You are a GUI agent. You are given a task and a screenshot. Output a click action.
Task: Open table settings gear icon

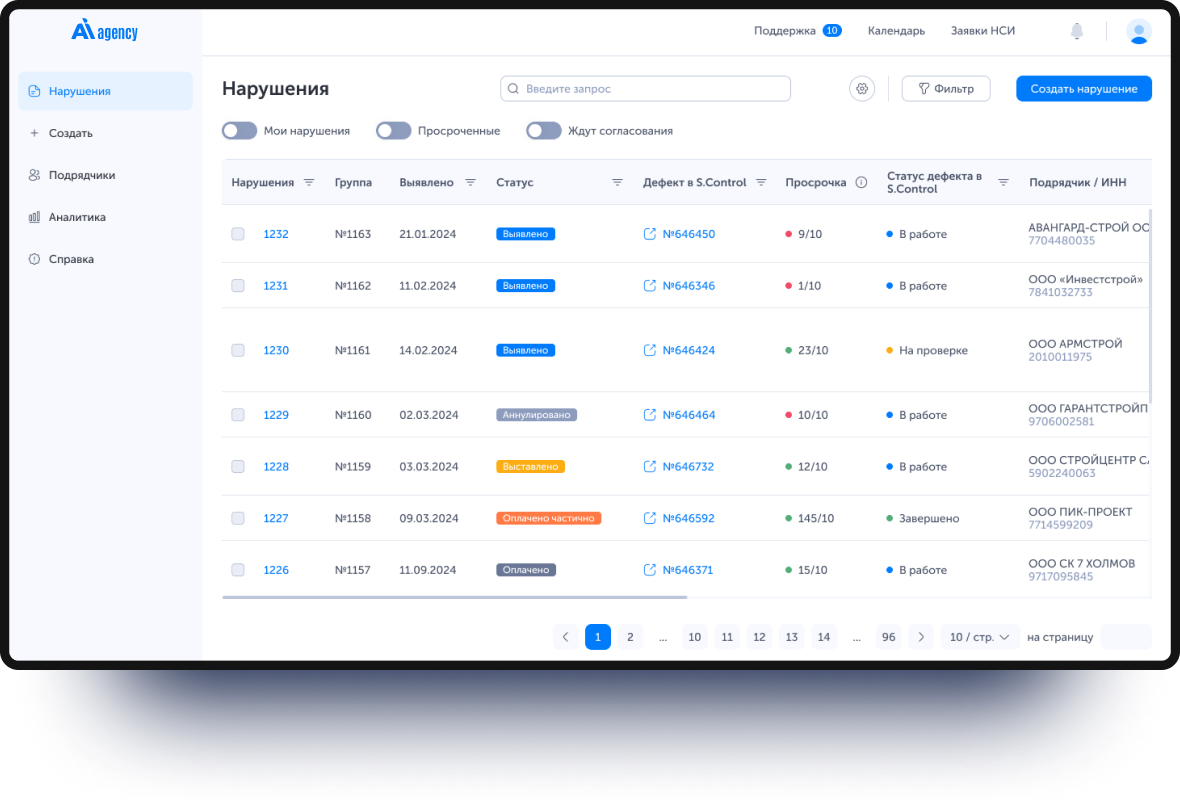click(x=861, y=89)
